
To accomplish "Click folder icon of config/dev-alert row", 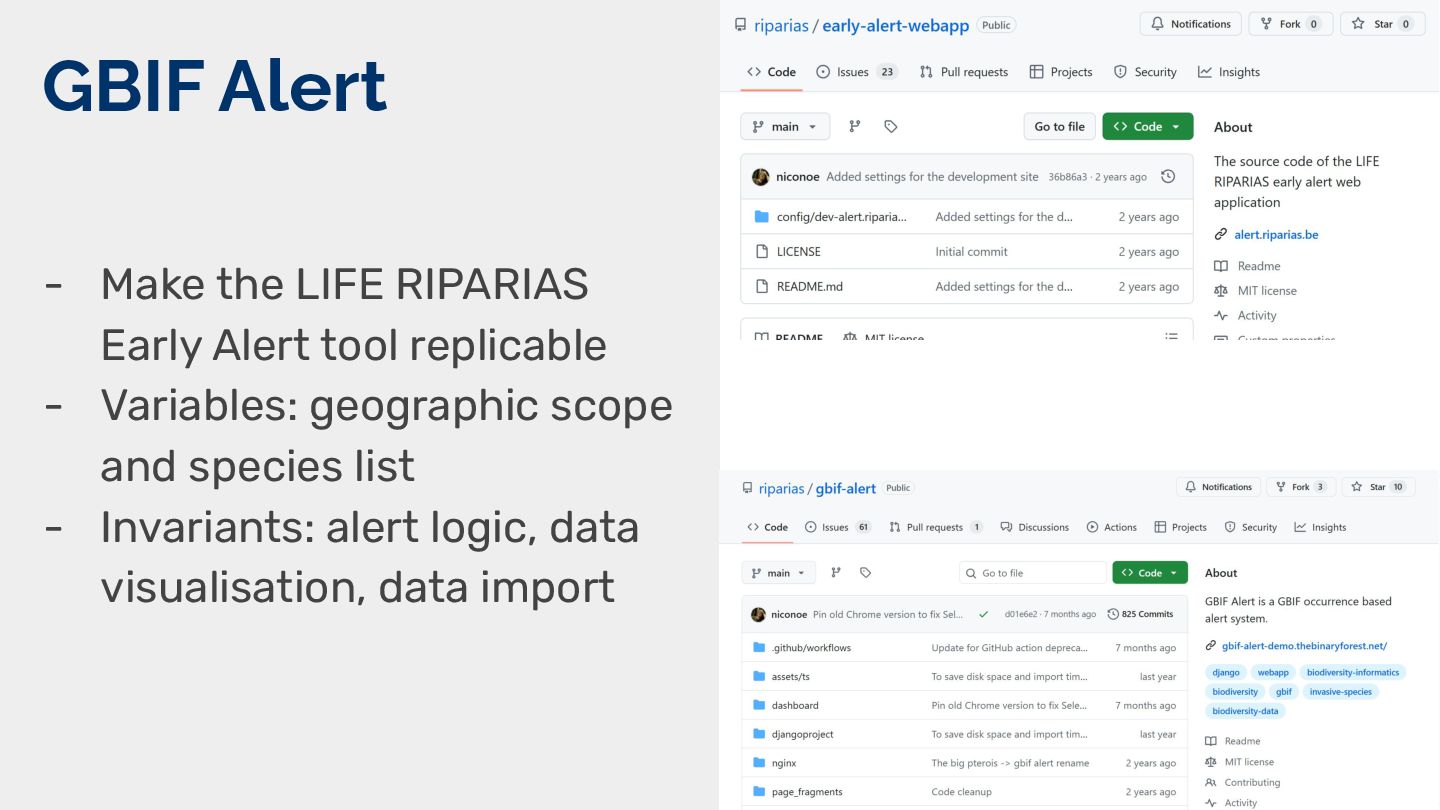I will (x=761, y=217).
